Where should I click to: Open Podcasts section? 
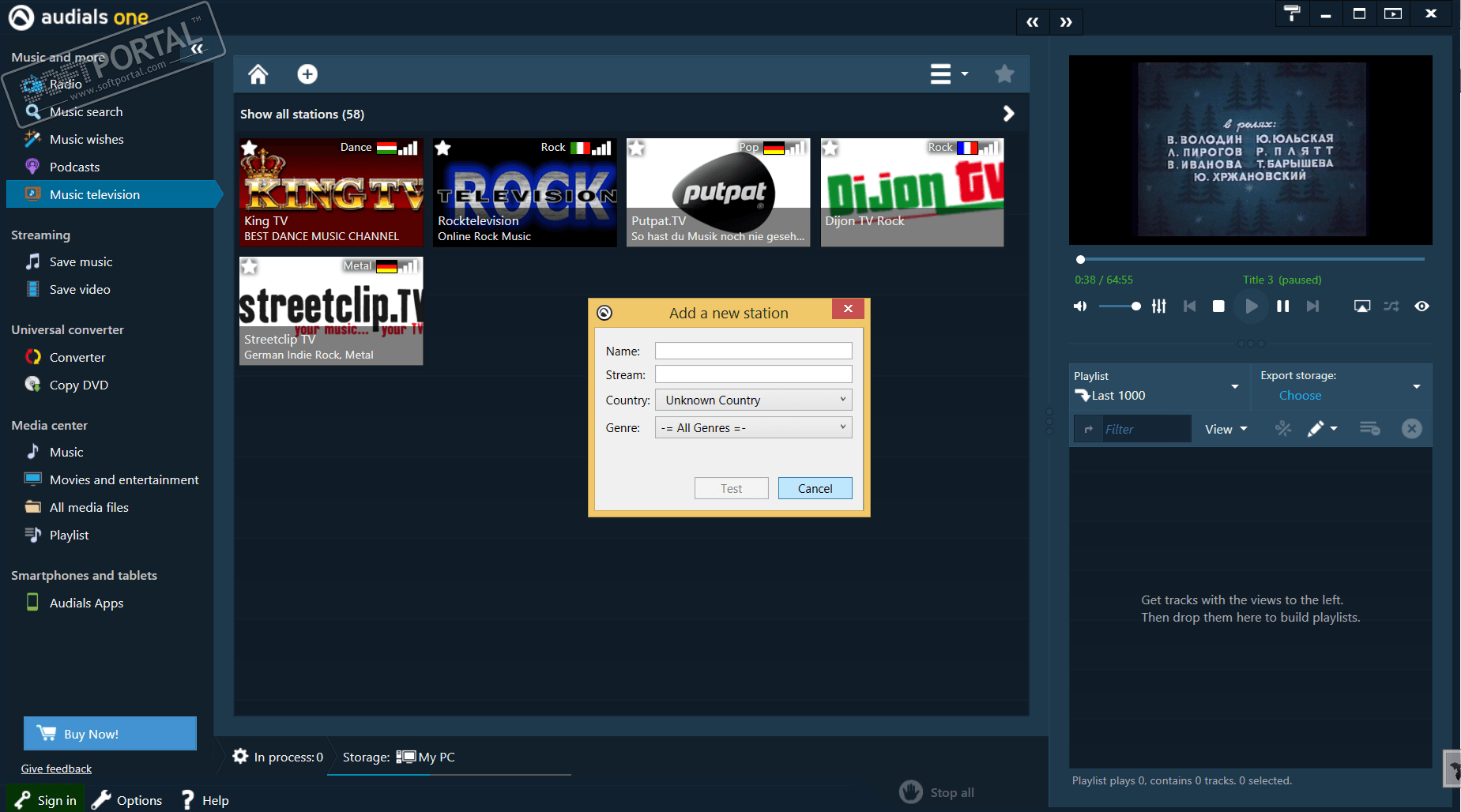(74, 167)
